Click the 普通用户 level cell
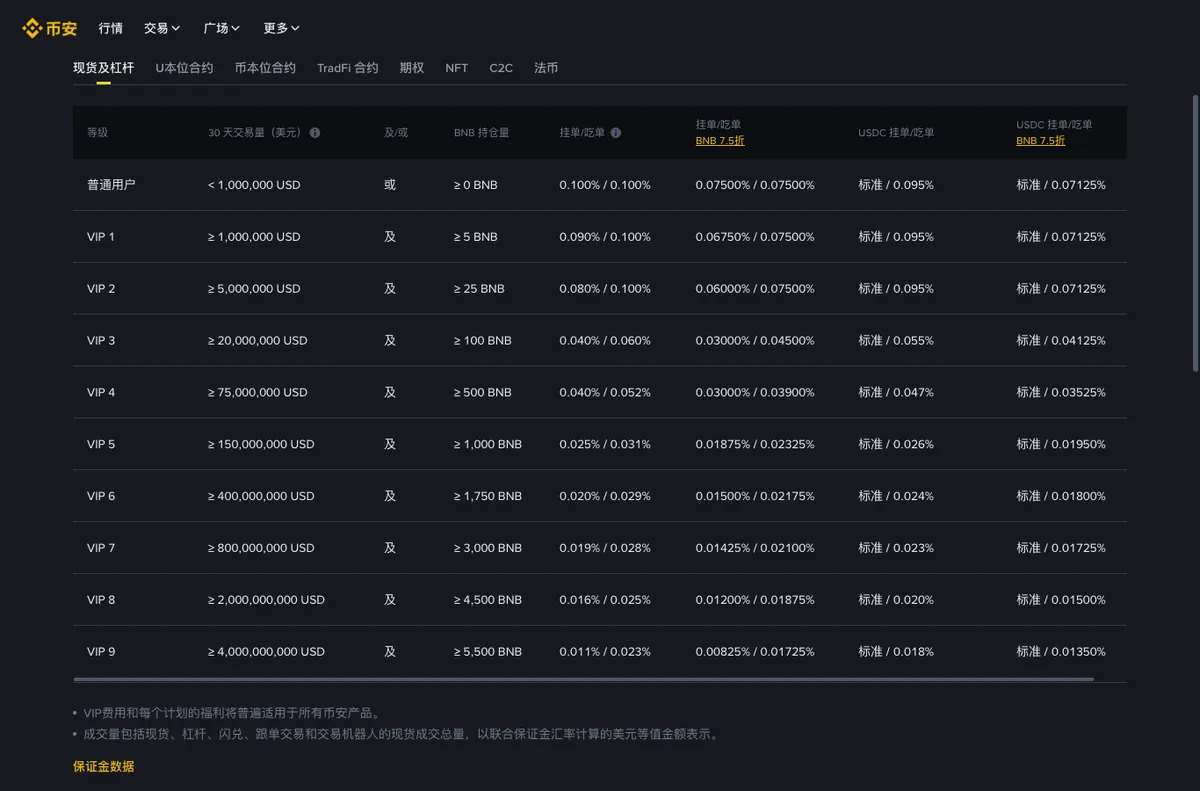 coord(111,185)
